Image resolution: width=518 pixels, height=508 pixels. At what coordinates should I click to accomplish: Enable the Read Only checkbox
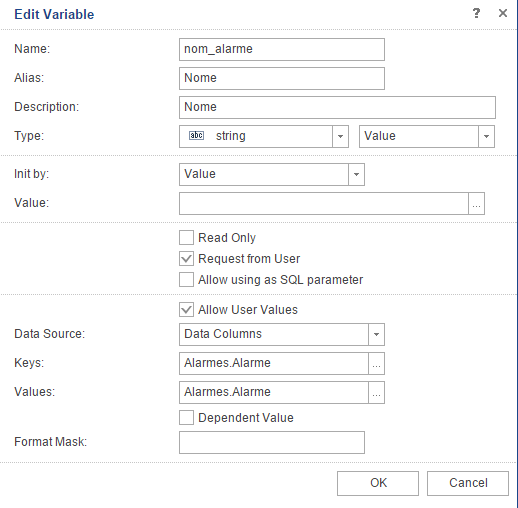(x=186, y=238)
